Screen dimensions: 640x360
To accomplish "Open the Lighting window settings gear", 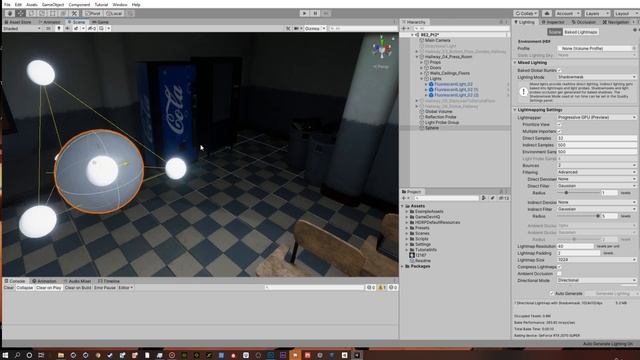I will (x=634, y=30).
